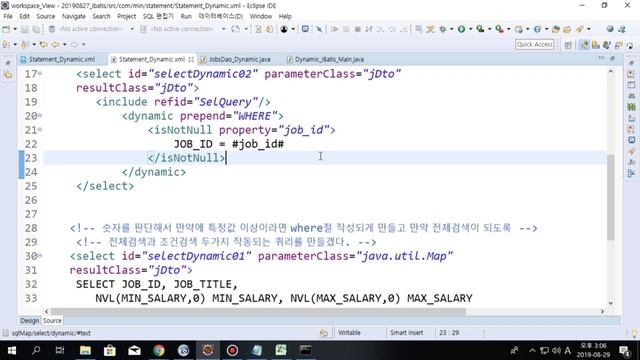This screenshot has height=360, width=640.
Task: Minimize the editor area
Action: click(x=601, y=59)
